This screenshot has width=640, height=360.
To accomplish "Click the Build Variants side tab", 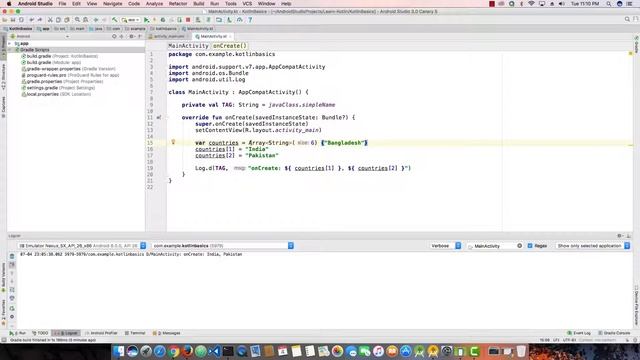I will [x=3, y=277].
